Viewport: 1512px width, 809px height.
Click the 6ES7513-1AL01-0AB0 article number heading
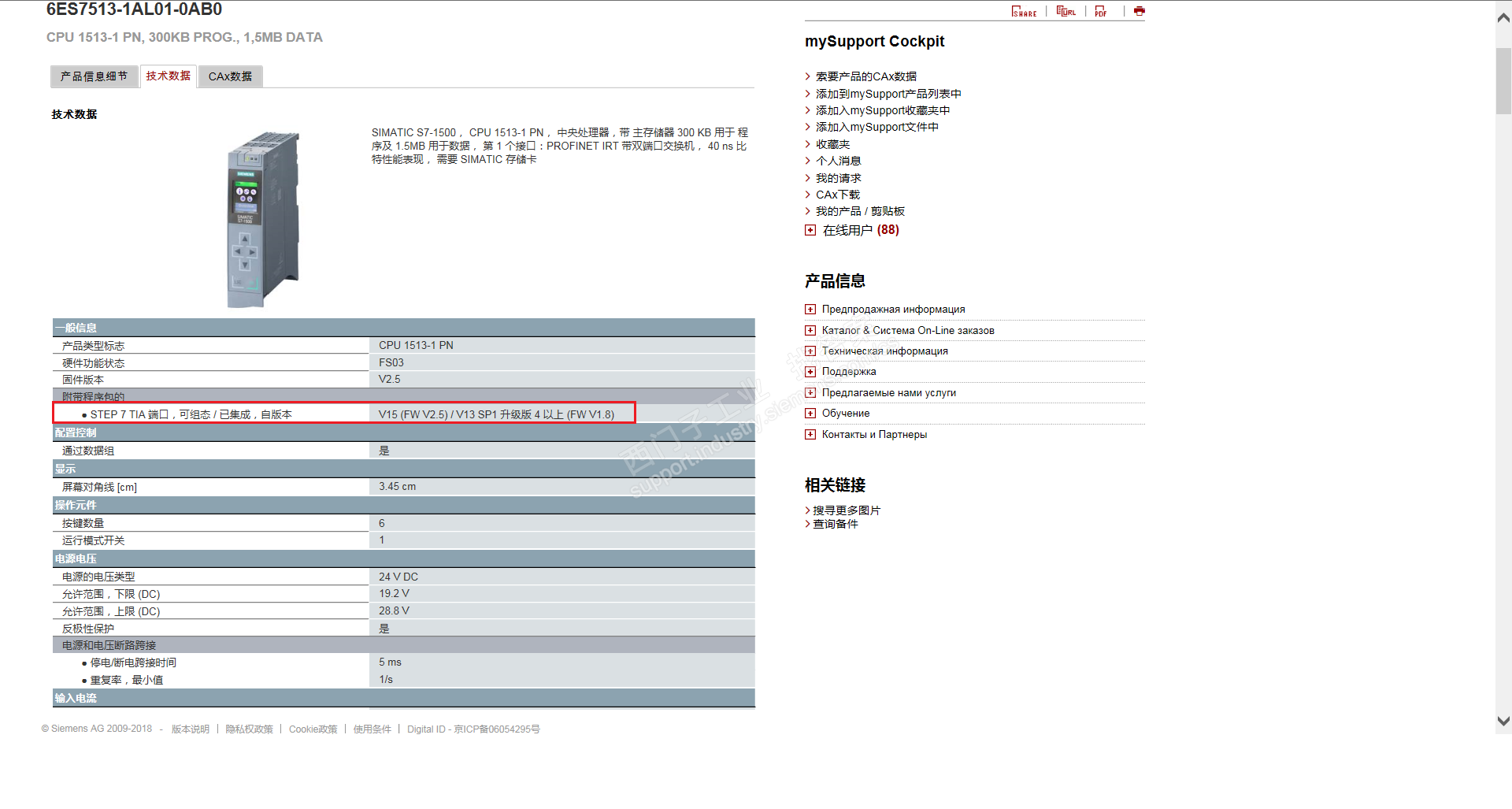tap(134, 9)
